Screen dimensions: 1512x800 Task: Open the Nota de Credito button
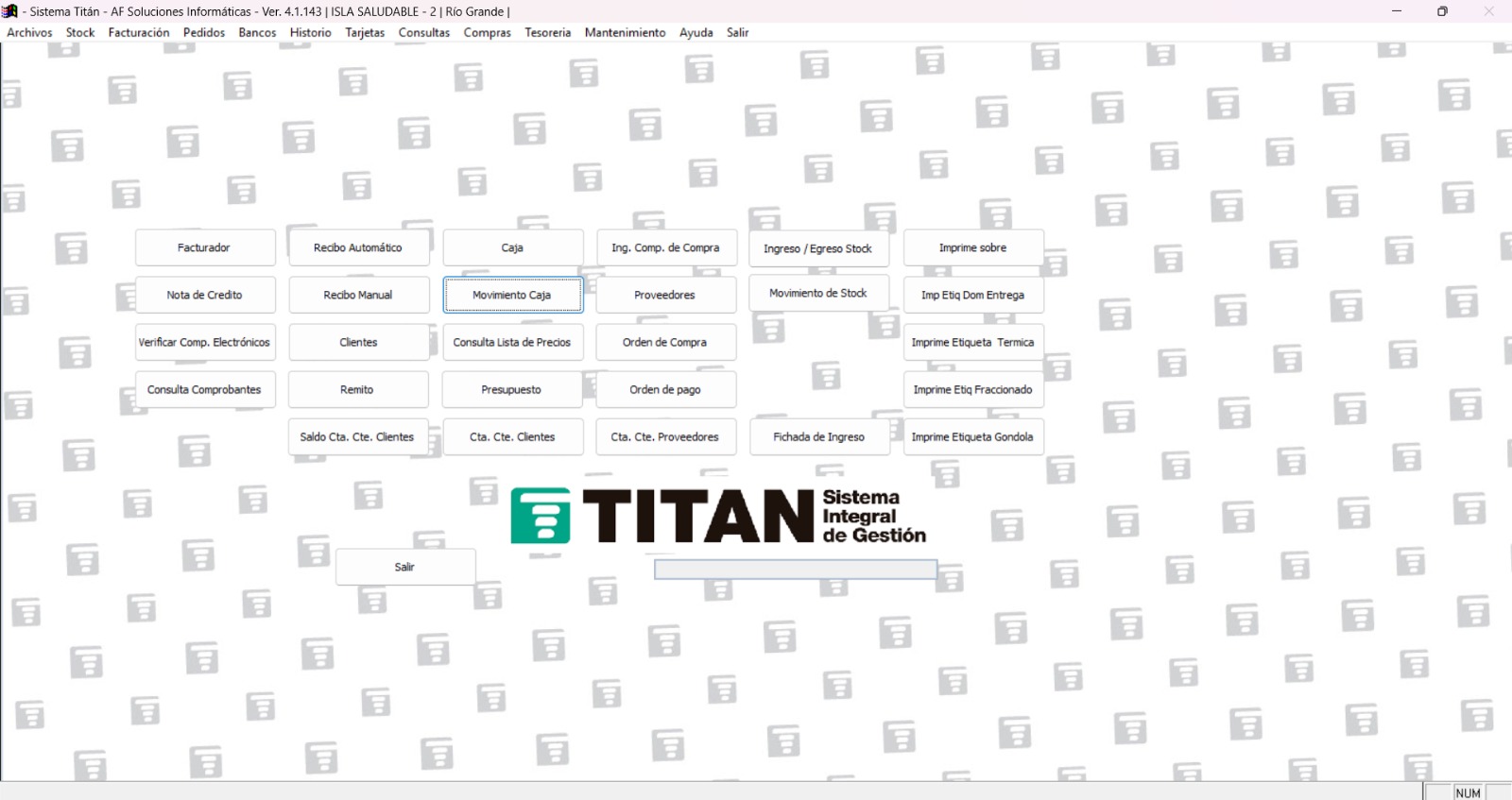click(204, 295)
